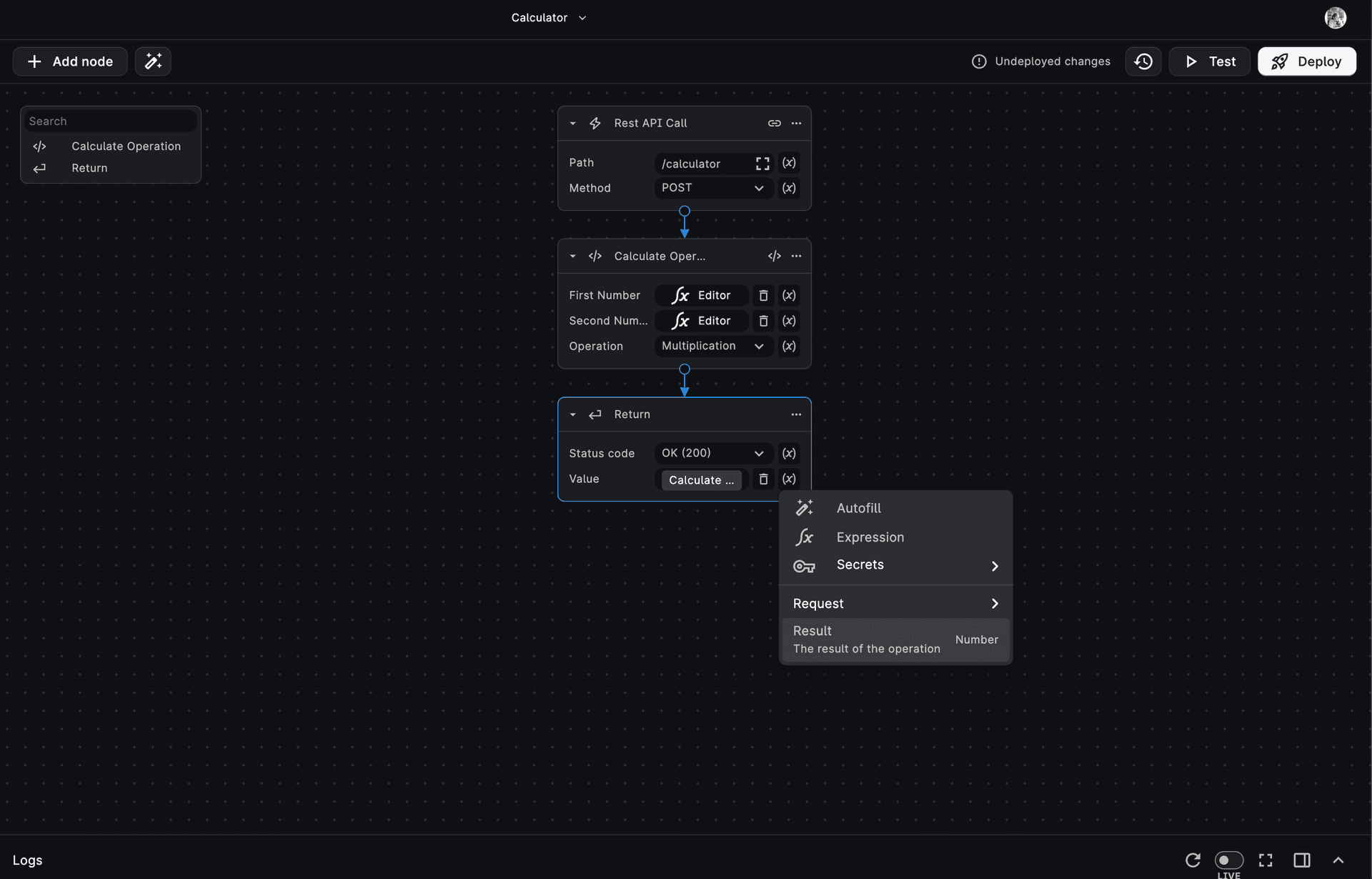1372x879 pixels.
Task: Toggle the LIVE logs switch
Action: [x=1228, y=860]
